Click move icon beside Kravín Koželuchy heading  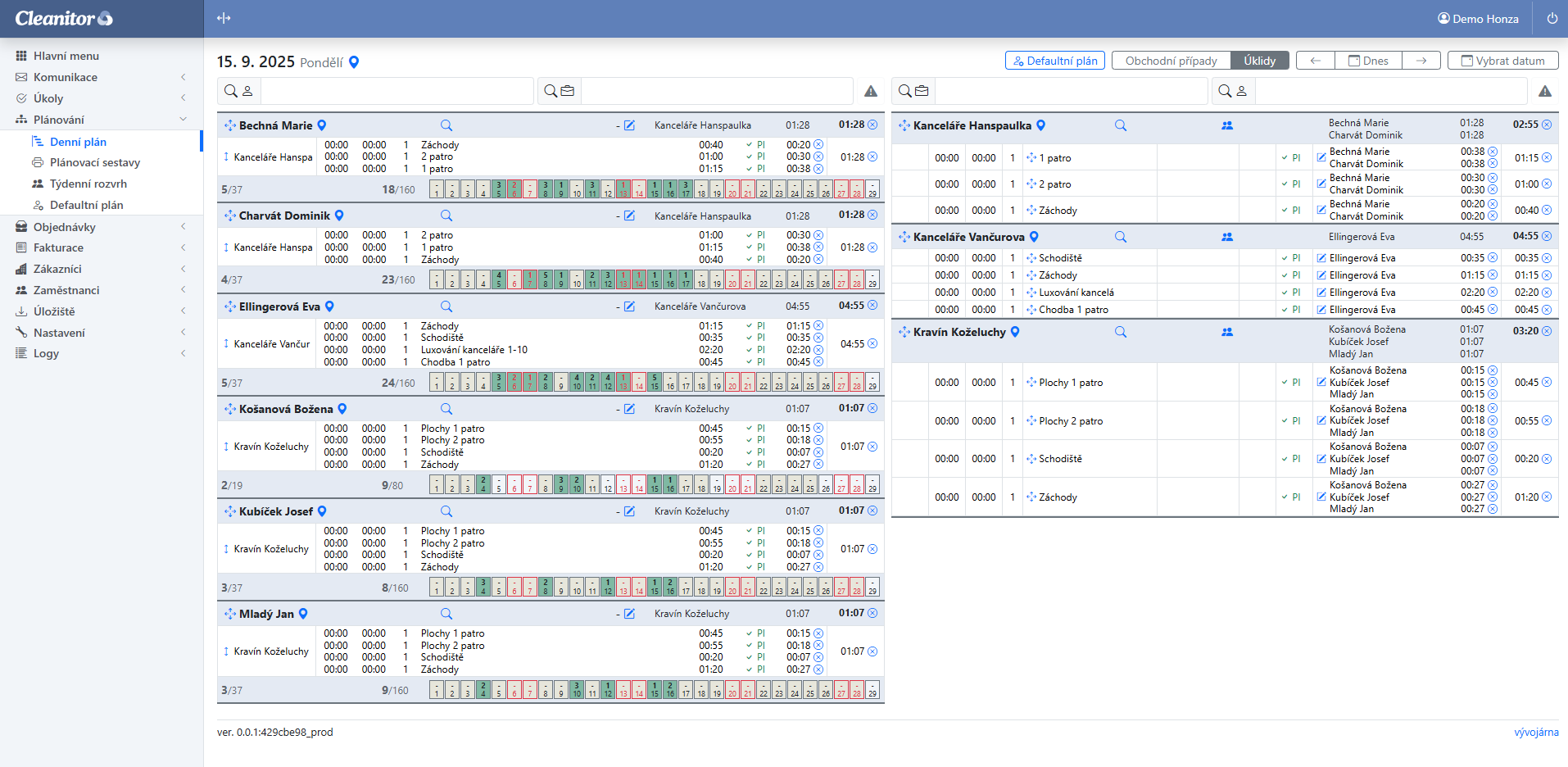(904, 332)
